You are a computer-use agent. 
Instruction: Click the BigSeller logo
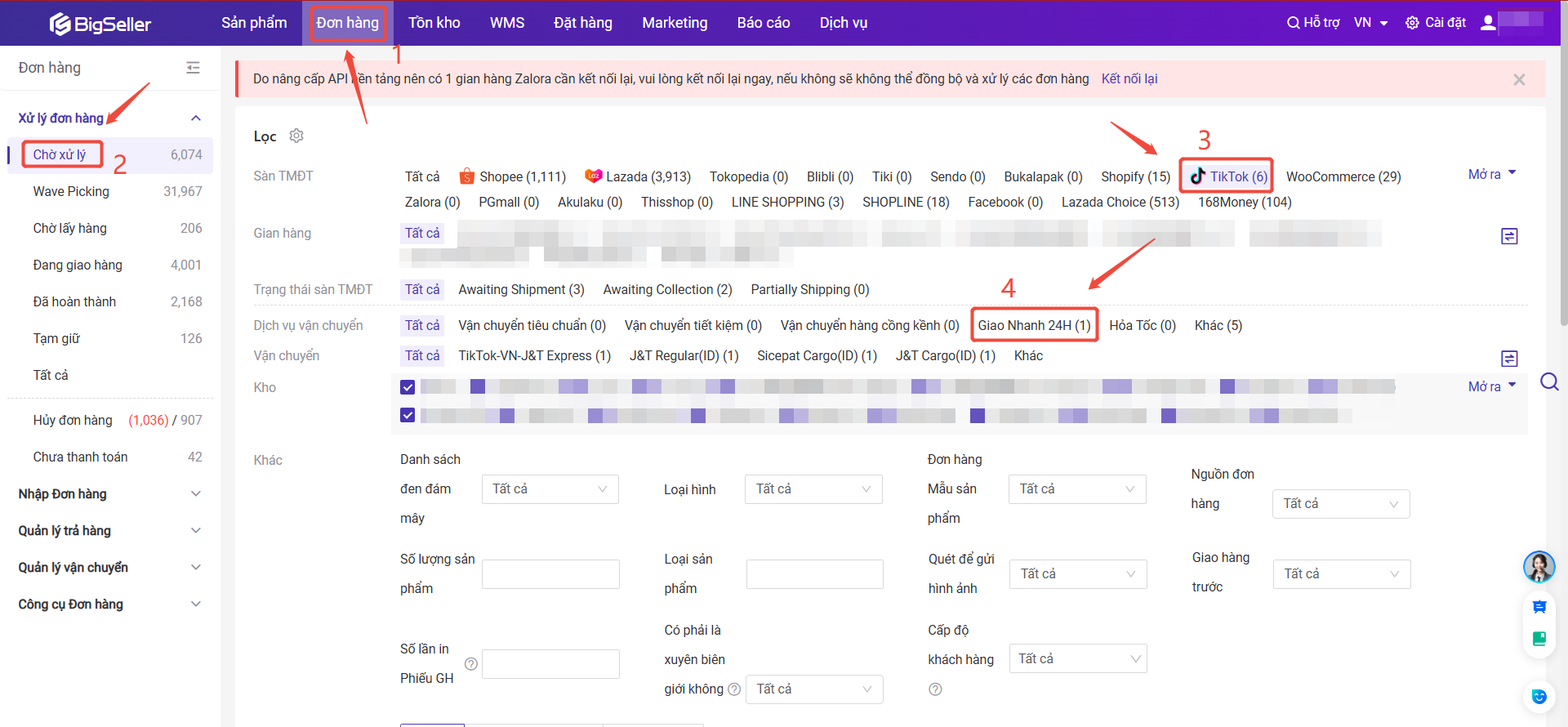click(x=100, y=24)
